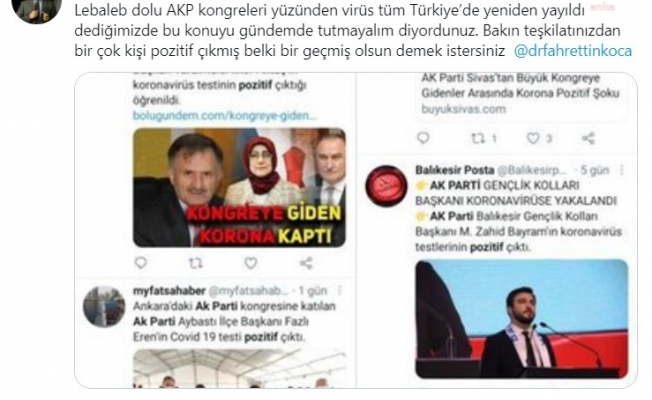Open more options on Balıkesir Posta tweet
This screenshot has height=400, width=652.
(x=622, y=170)
